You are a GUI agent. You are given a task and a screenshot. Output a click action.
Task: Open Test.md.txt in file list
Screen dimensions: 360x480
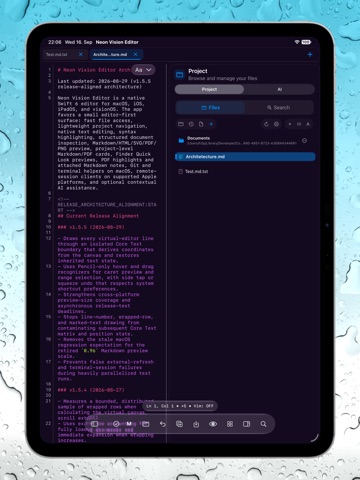pyautogui.click(x=245, y=171)
